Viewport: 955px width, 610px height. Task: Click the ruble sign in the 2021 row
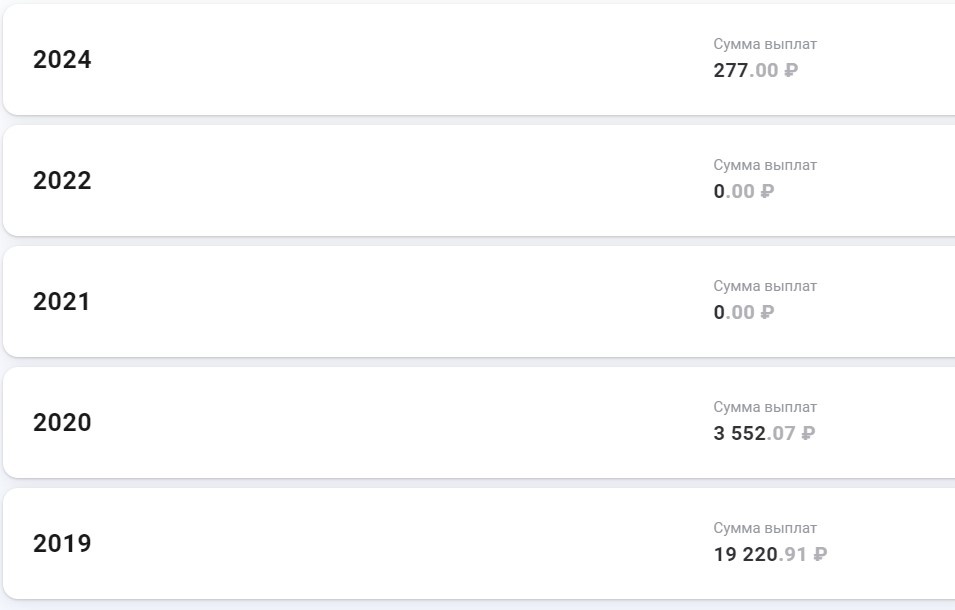point(767,312)
